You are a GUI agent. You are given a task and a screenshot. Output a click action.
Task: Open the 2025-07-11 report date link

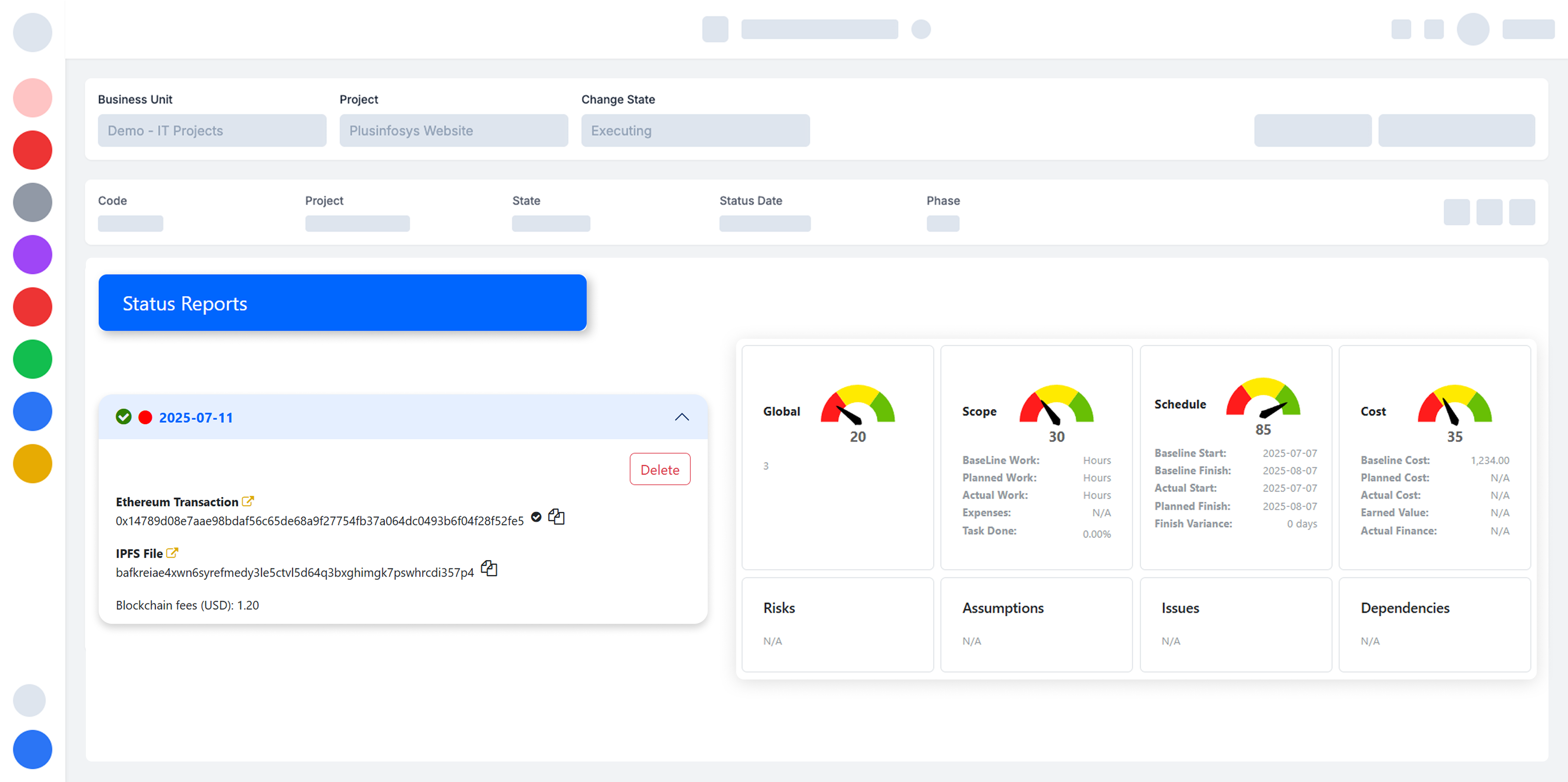tap(196, 418)
